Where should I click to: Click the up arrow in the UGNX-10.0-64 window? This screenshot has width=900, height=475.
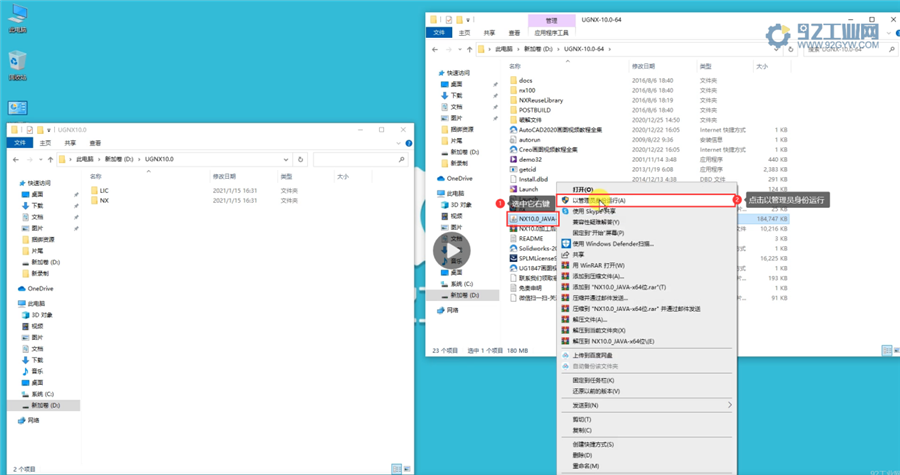click(x=470, y=49)
